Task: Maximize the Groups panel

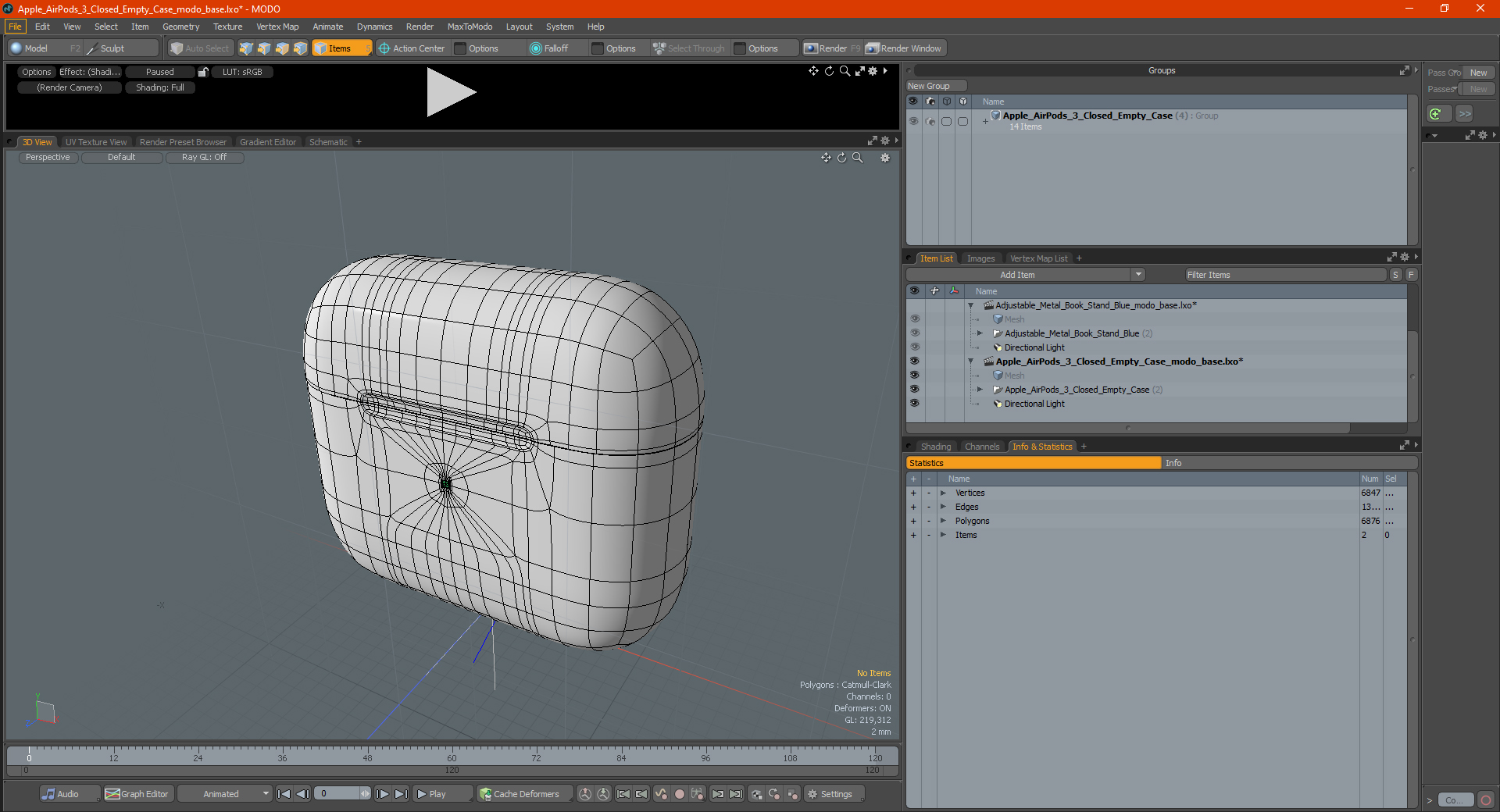Action: tap(1404, 70)
